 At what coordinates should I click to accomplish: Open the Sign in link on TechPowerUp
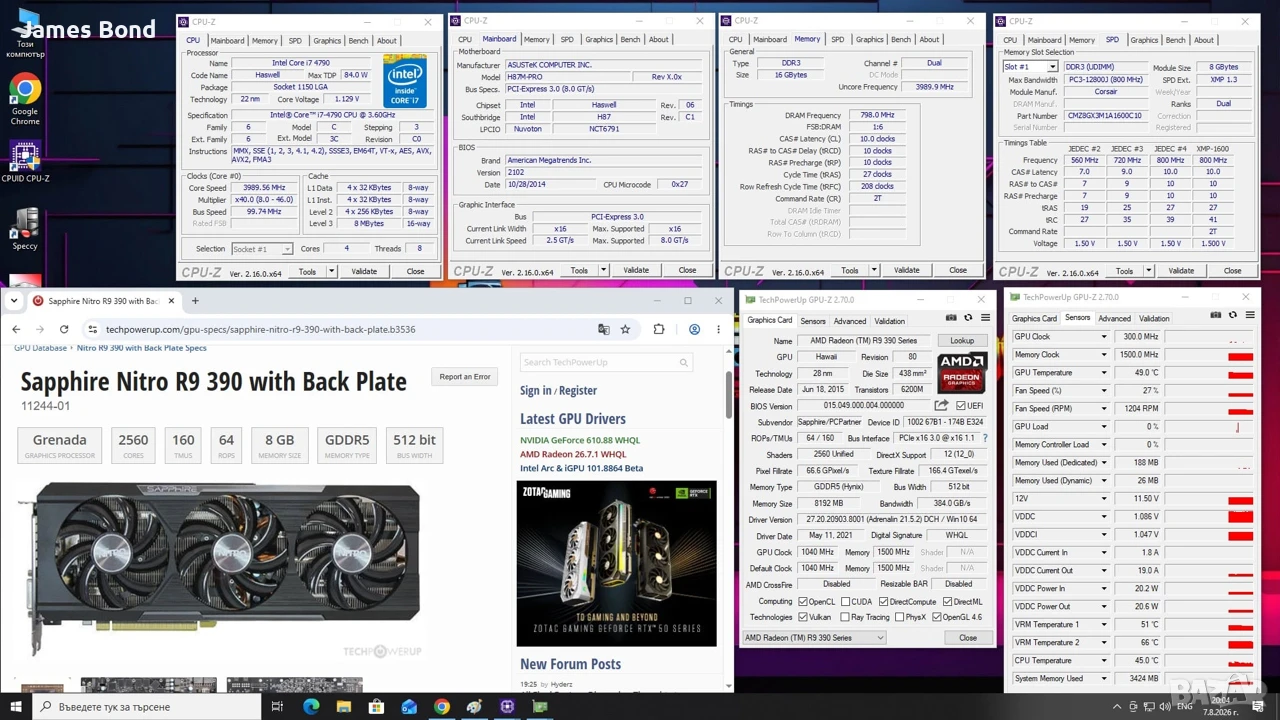[x=536, y=391]
